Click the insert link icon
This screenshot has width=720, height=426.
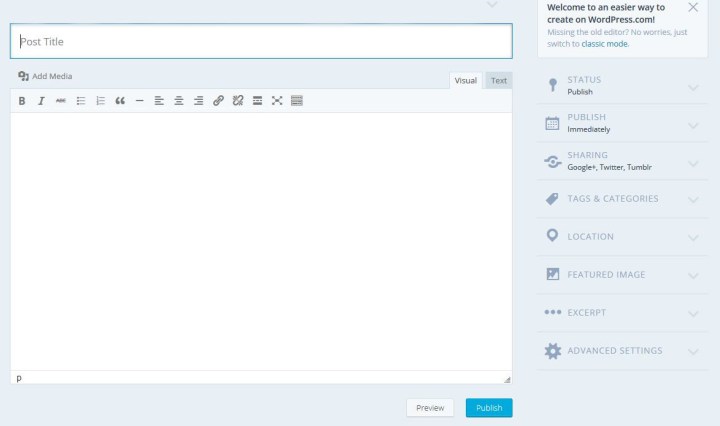218,101
